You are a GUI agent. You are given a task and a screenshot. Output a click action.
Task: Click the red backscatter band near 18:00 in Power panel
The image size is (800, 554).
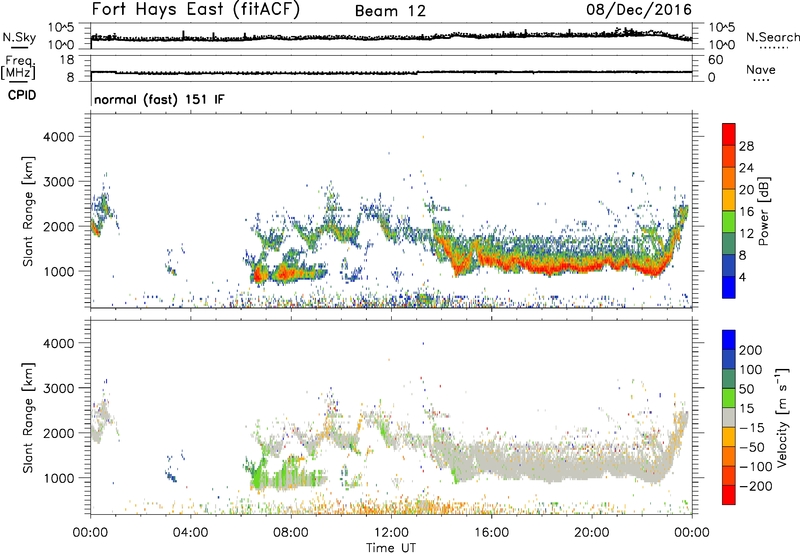click(542, 266)
